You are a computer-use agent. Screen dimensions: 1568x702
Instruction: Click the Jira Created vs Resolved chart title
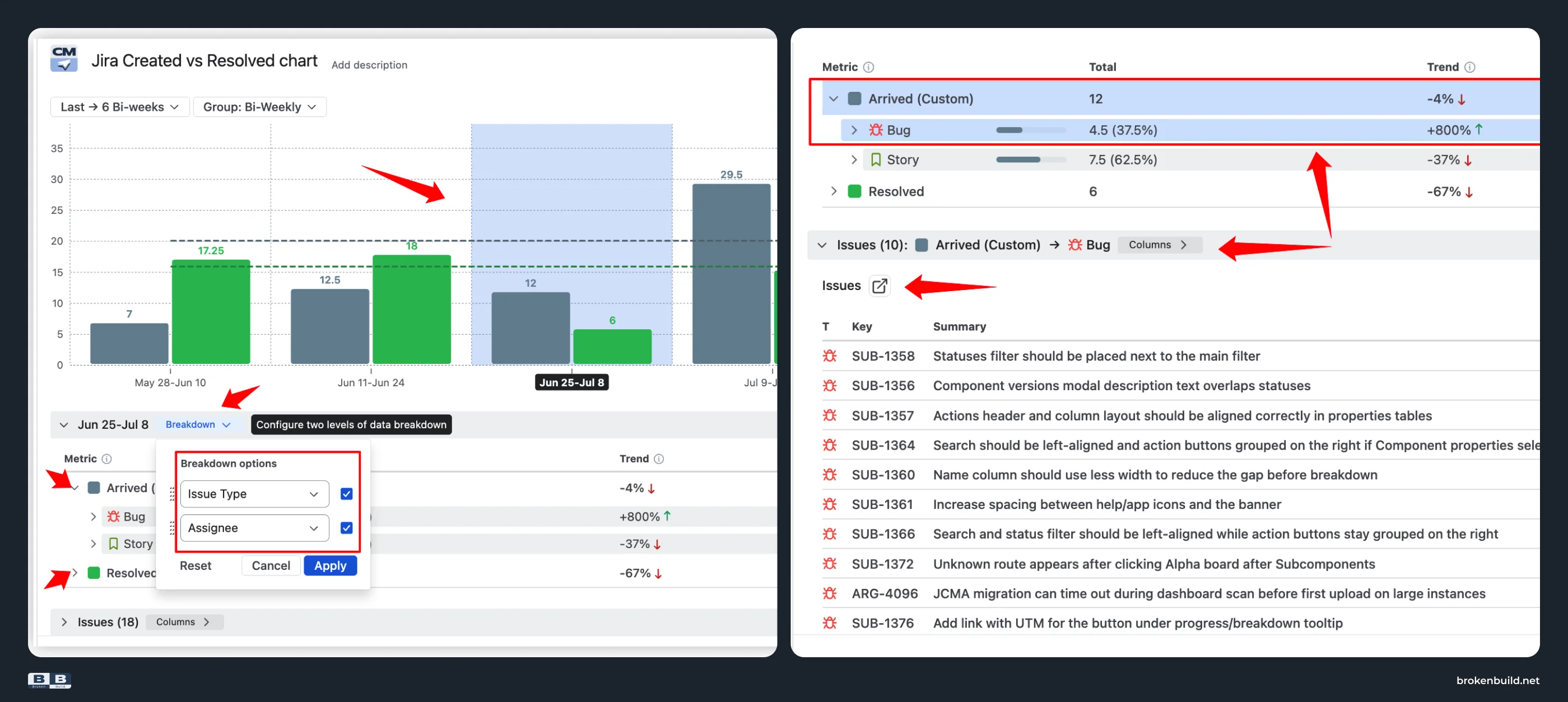pyautogui.click(x=204, y=60)
